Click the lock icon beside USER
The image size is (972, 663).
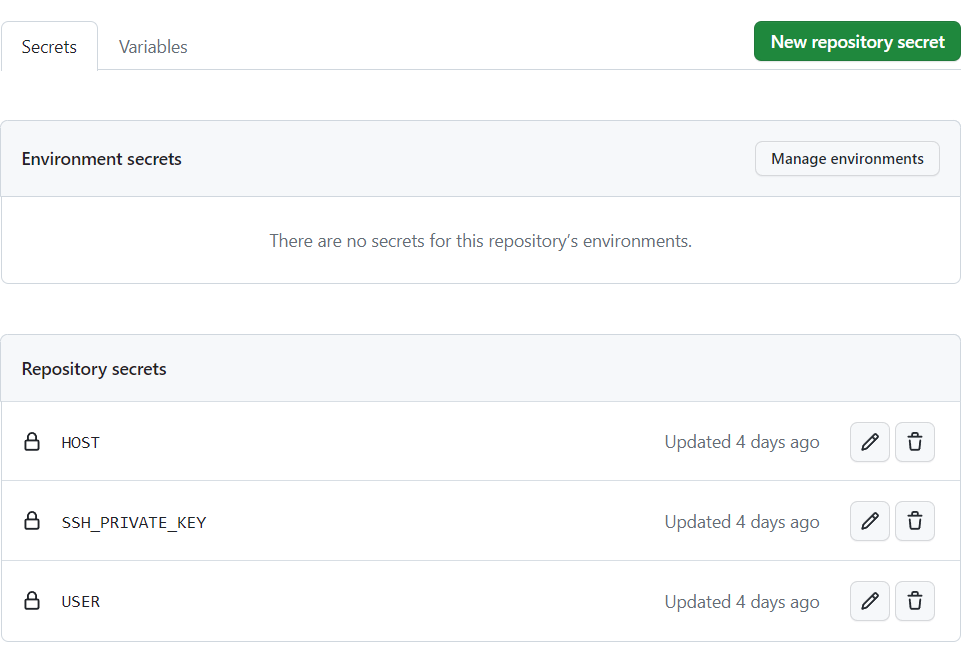32,601
